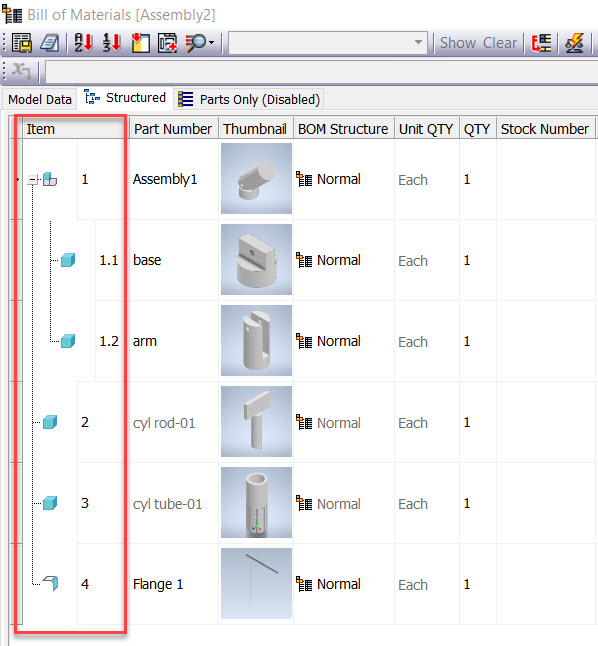Collapse the Assembly1 tree node

(33, 180)
